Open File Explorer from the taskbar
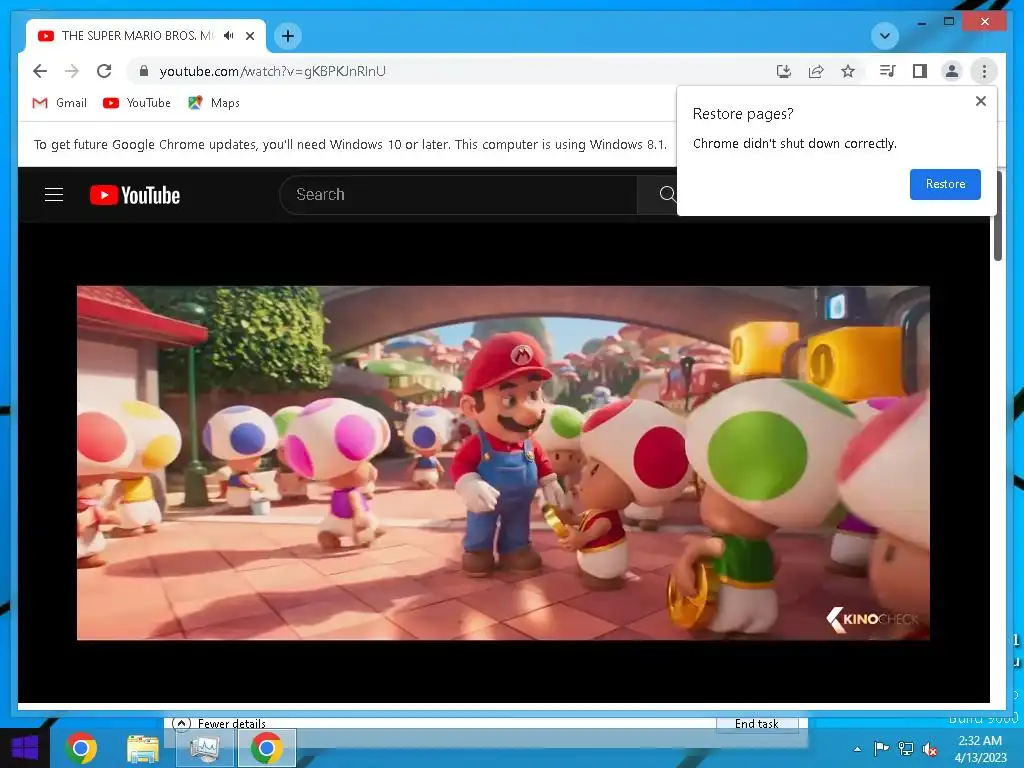 click(142, 748)
